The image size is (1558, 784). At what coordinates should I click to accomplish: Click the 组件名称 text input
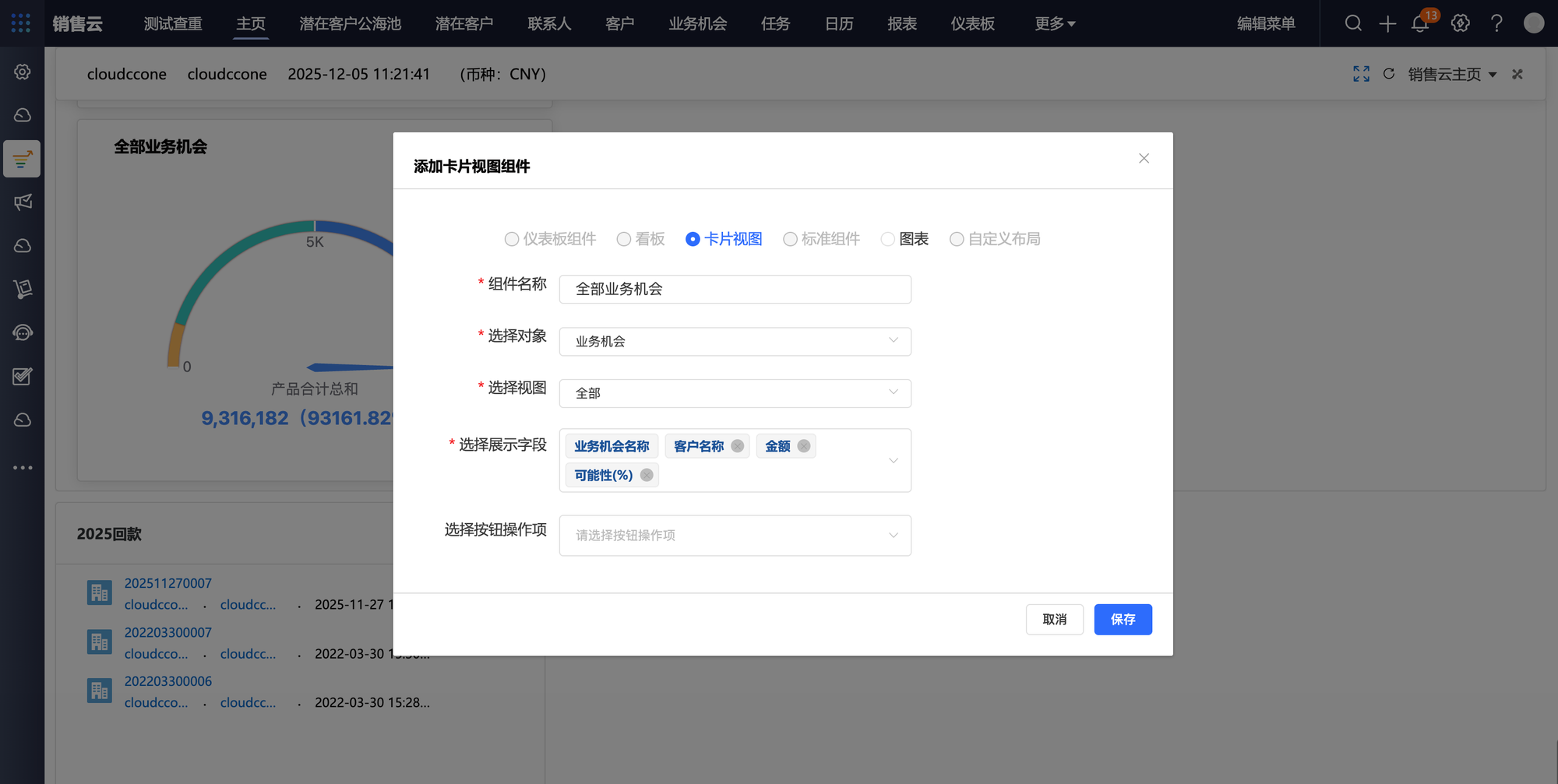pos(735,289)
